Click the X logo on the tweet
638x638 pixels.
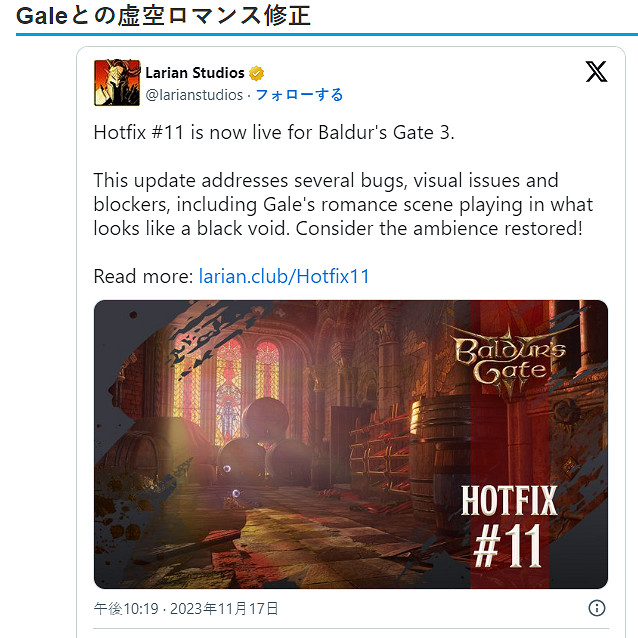point(596,72)
